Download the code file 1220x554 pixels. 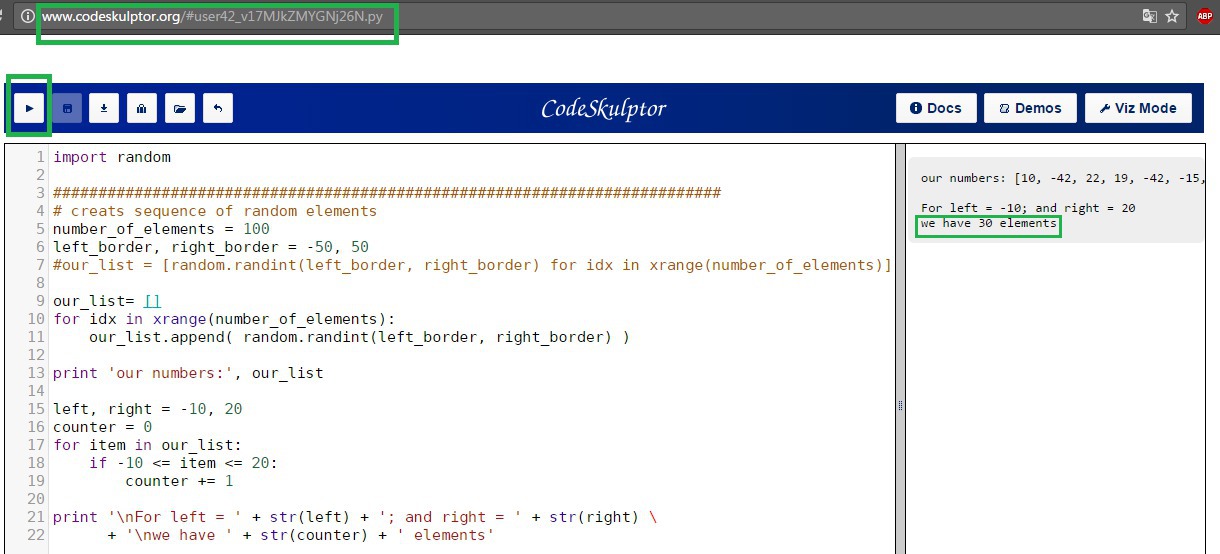point(104,108)
